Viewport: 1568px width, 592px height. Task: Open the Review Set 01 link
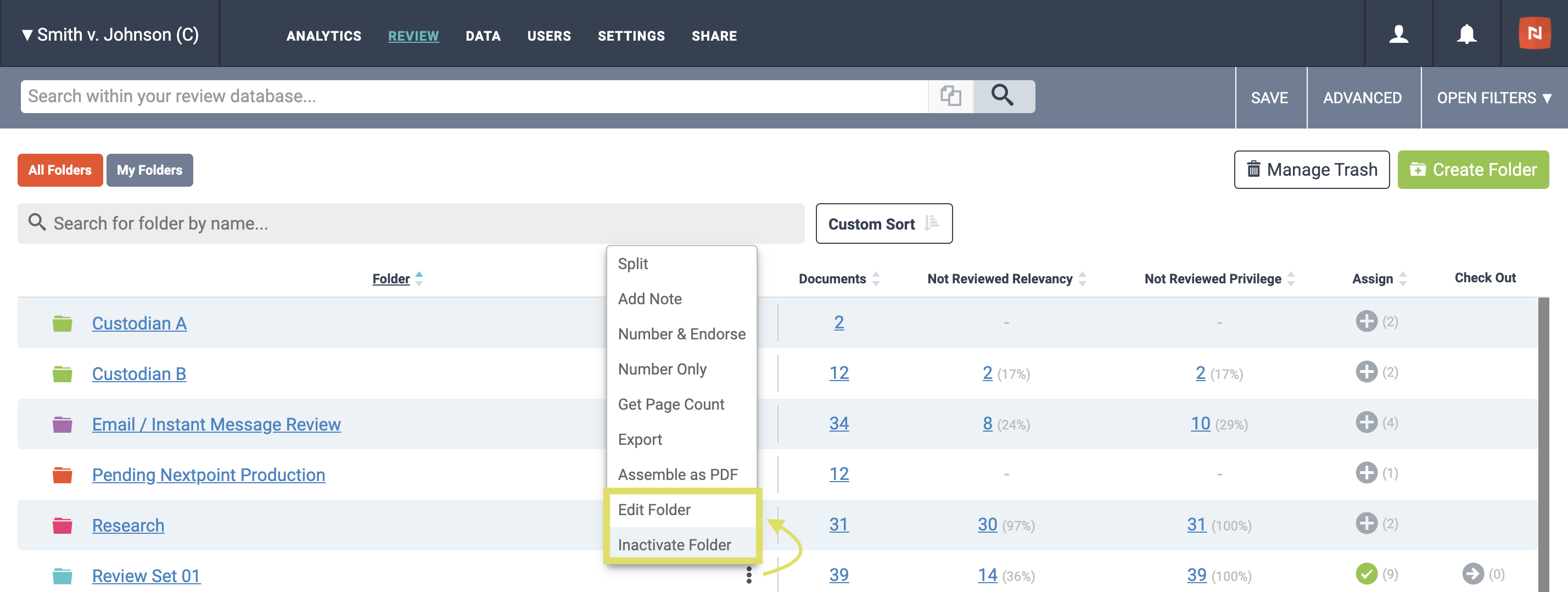click(146, 576)
